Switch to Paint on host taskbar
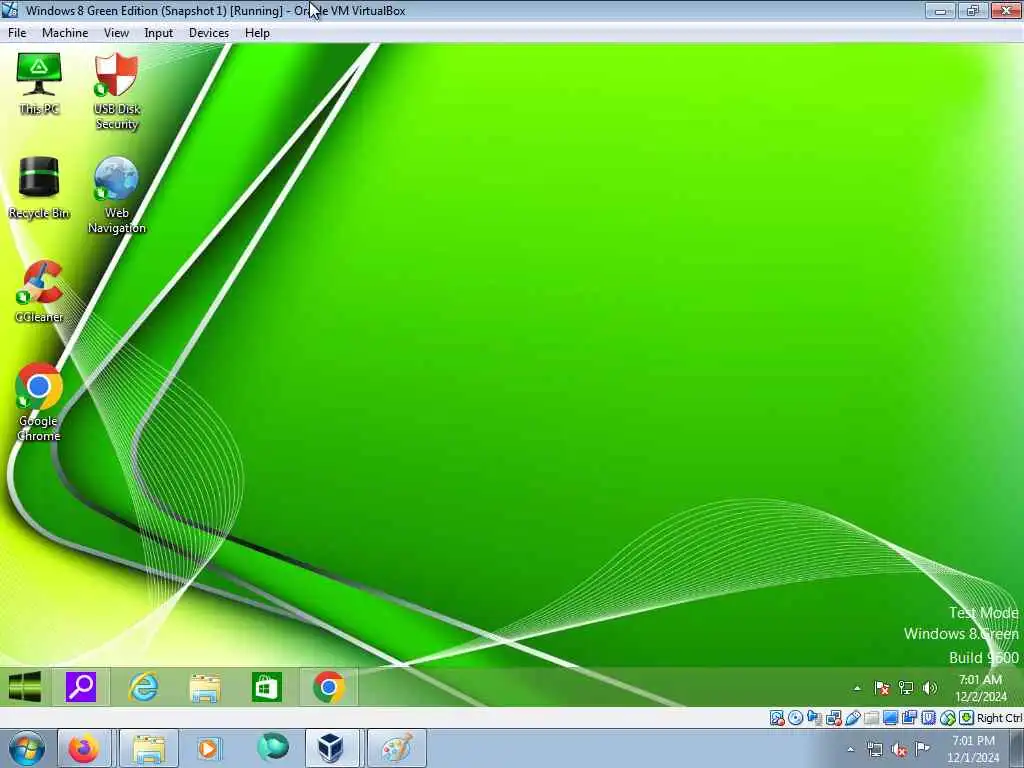This screenshot has height=768, width=1024. pos(396,748)
